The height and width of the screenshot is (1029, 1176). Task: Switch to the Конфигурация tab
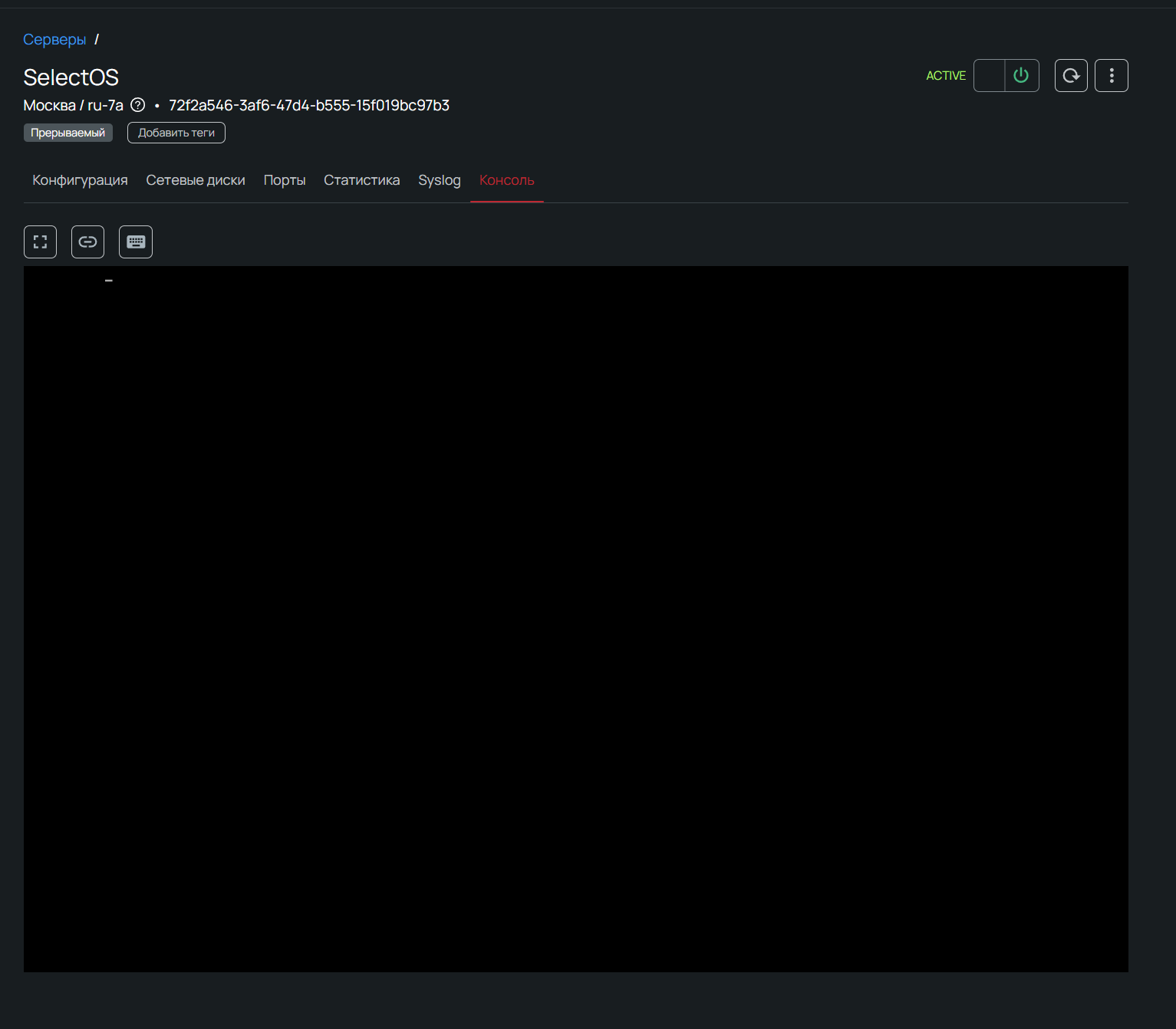80,180
